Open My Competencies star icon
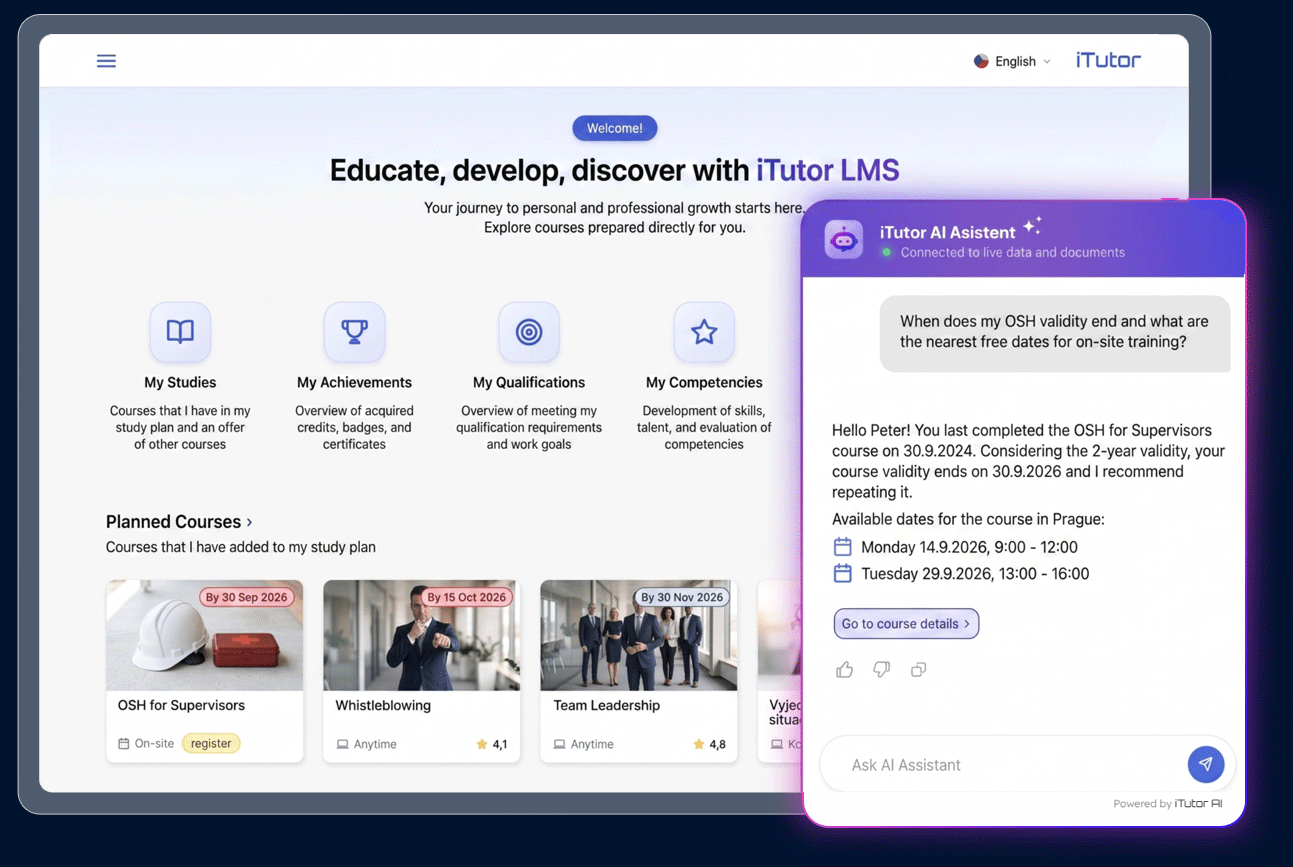 [704, 332]
